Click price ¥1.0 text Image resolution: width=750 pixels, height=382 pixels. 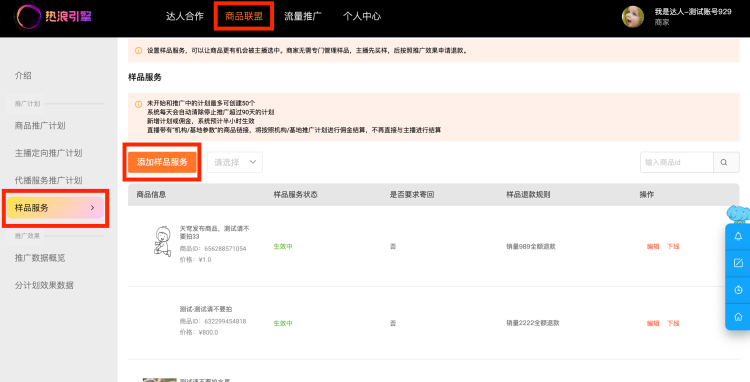tap(195, 260)
